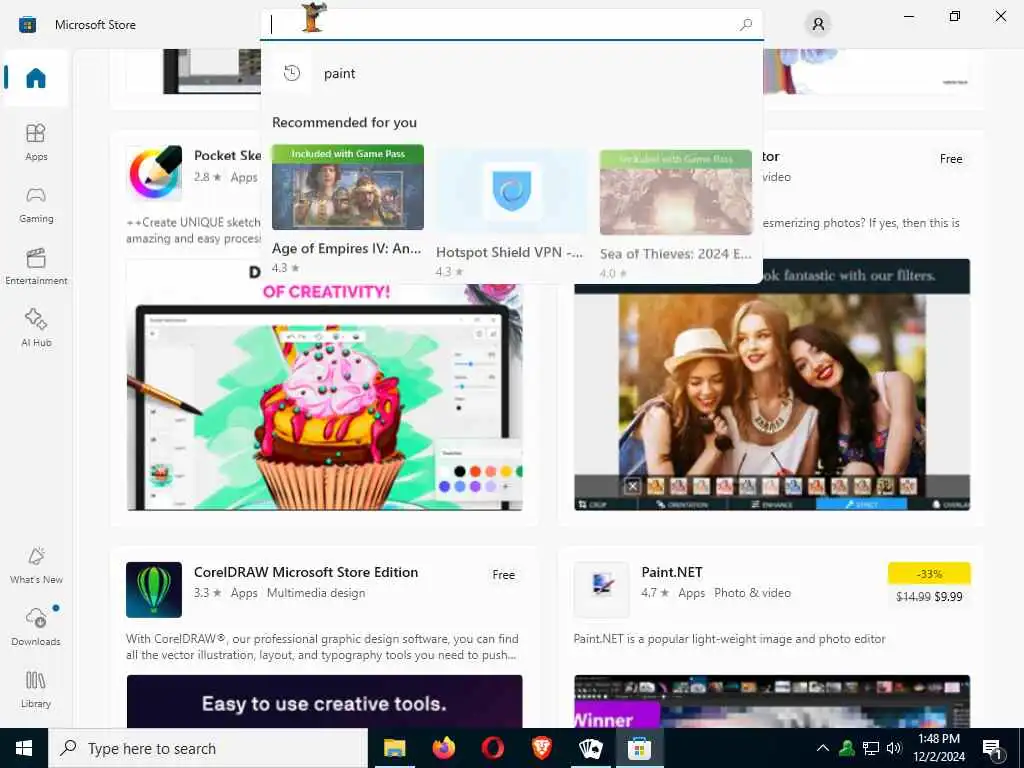Open the user profile account icon
This screenshot has width=1024, height=768.
click(818, 25)
